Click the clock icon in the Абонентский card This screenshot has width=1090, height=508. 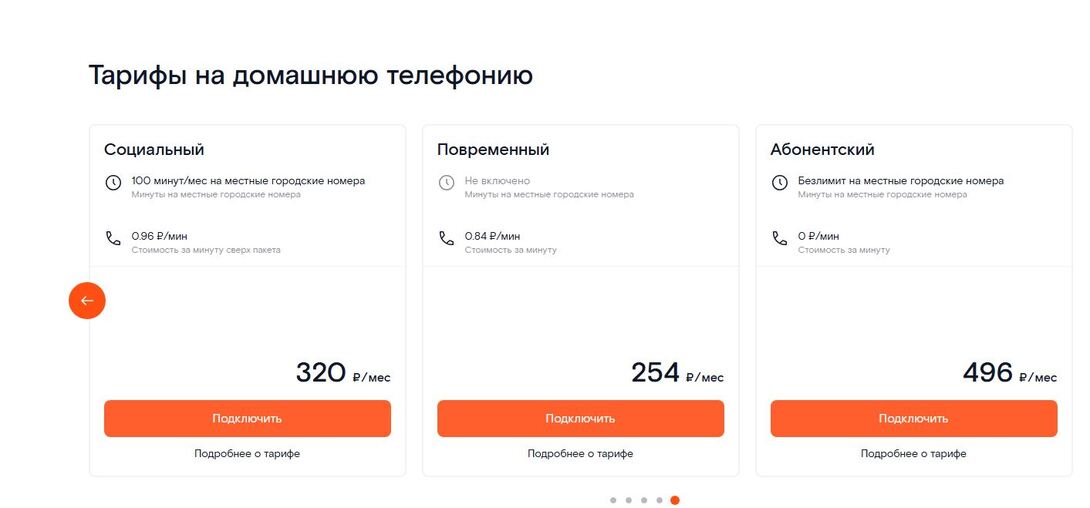779,183
